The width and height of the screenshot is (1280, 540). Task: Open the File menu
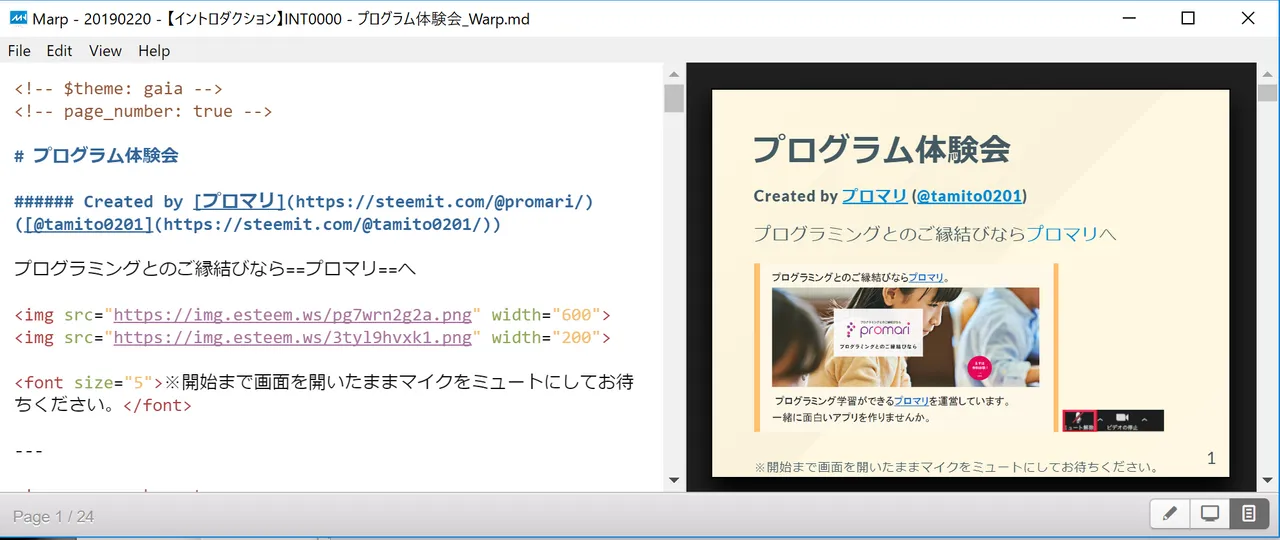pos(19,51)
